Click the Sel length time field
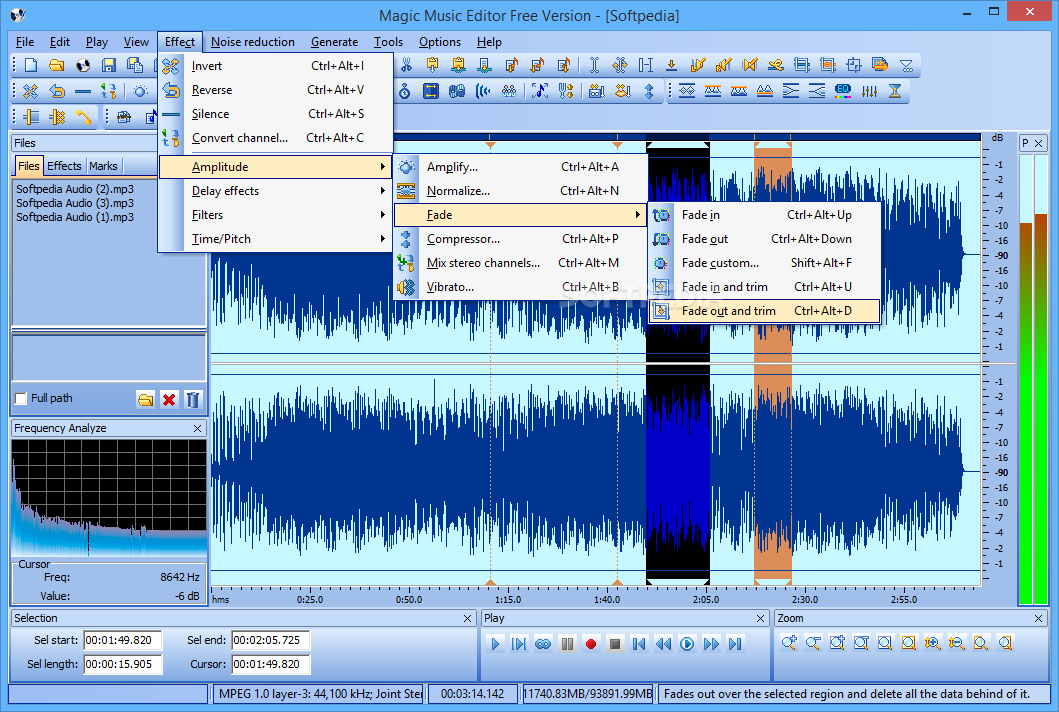Screen dimensions: 1059x712 [122, 665]
